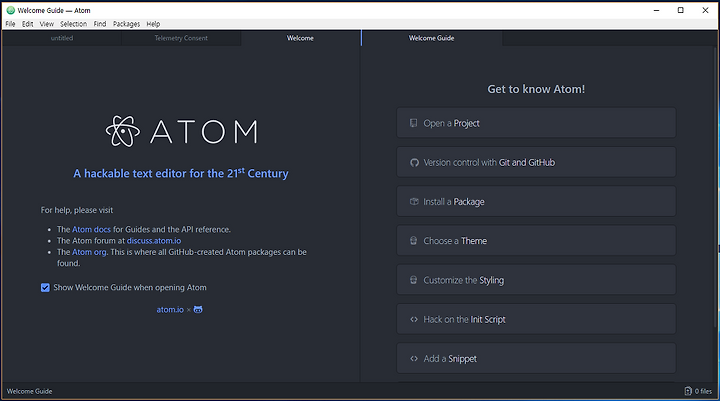Viewport: 720px width, 401px height.
Task: Open the View menu
Action: tap(46, 24)
